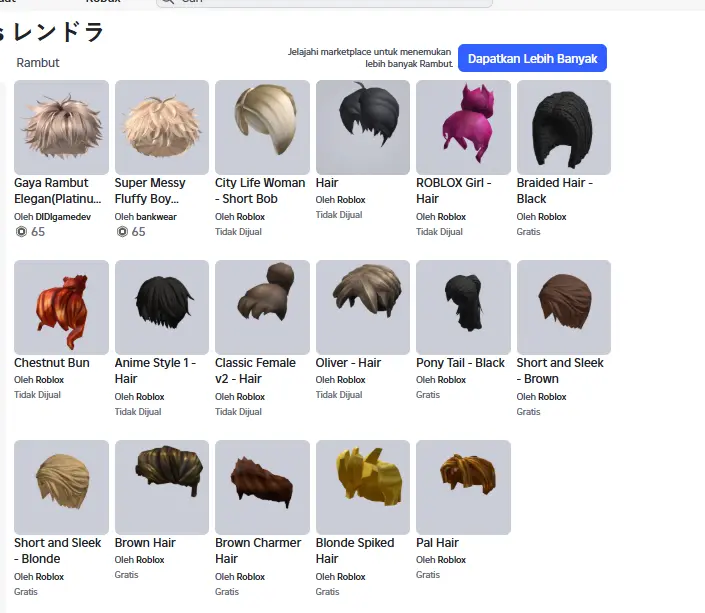The width and height of the screenshot is (705, 613).
Task: Click Oleh Roblox under Braided Hair - Black
Action: pyautogui.click(x=541, y=217)
